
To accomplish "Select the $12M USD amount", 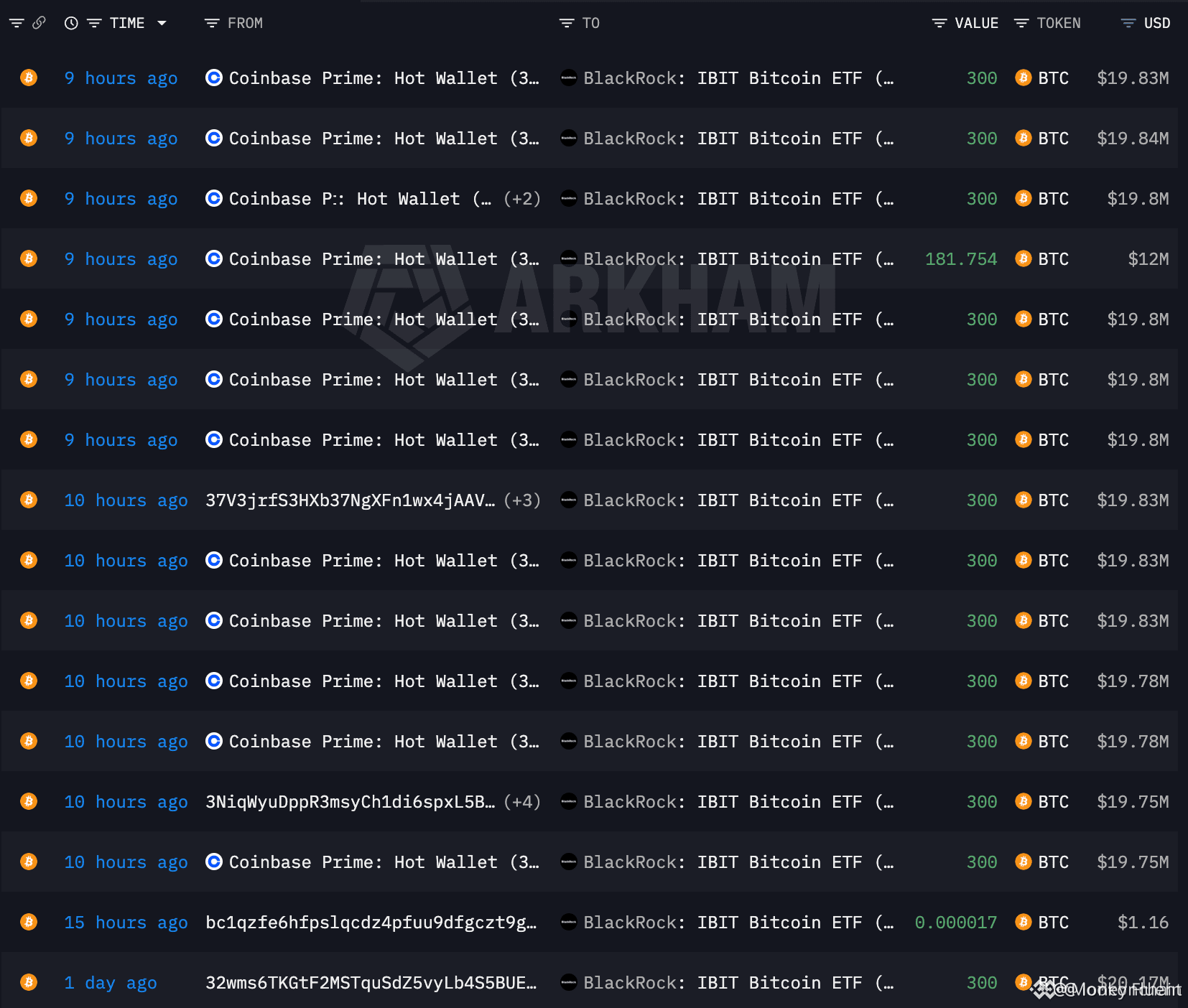I will [x=1148, y=259].
